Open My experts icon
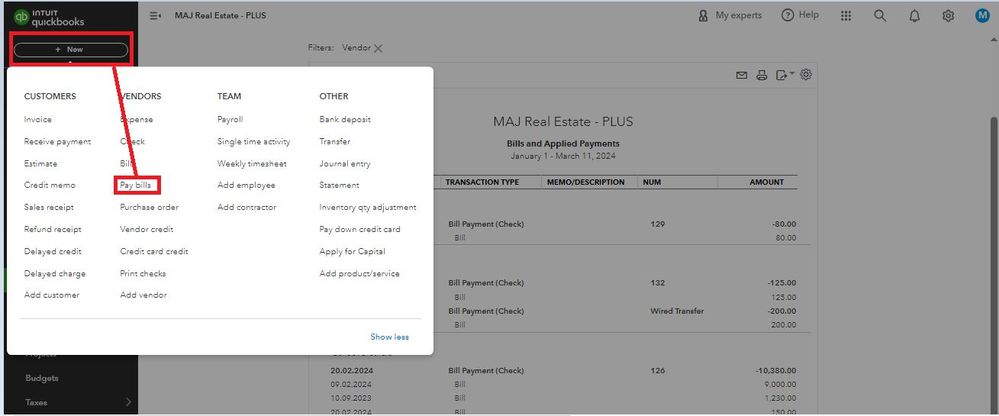The image size is (999, 416). [x=703, y=15]
